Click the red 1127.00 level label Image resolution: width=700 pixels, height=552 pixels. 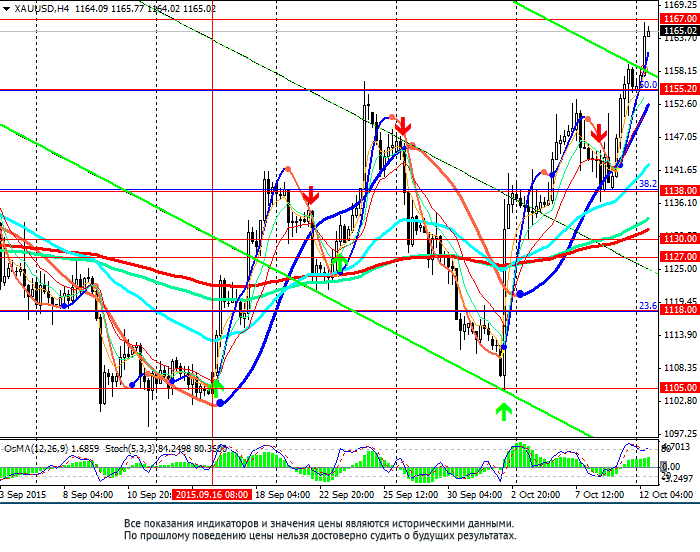click(x=680, y=256)
